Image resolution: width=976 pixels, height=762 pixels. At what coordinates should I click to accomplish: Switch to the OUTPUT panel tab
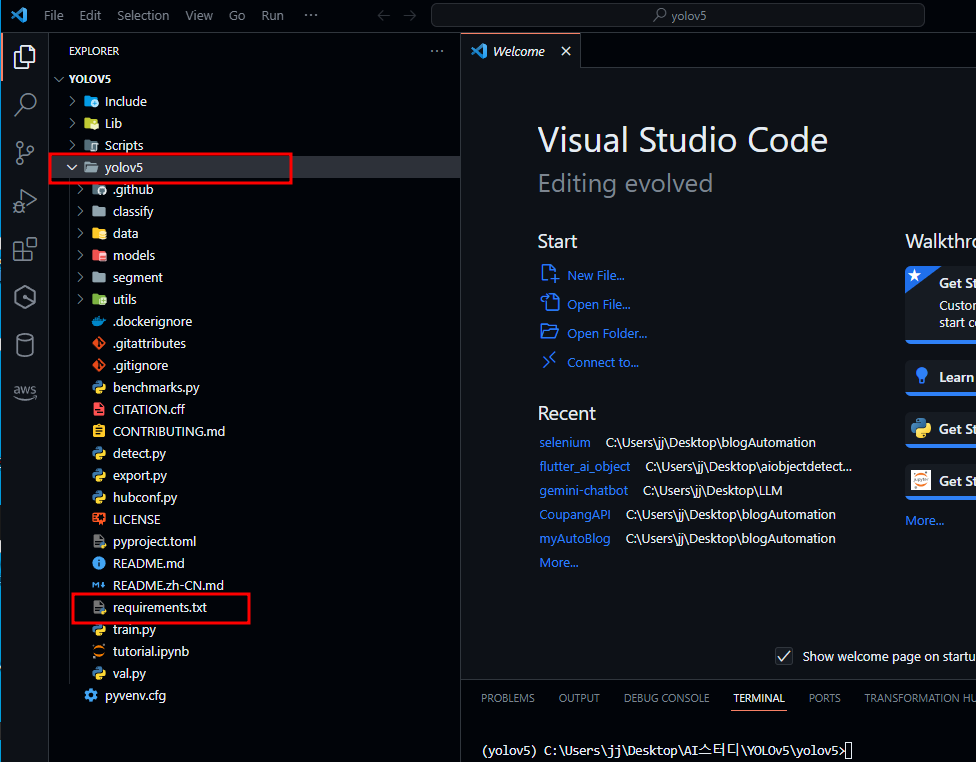(579, 698)
